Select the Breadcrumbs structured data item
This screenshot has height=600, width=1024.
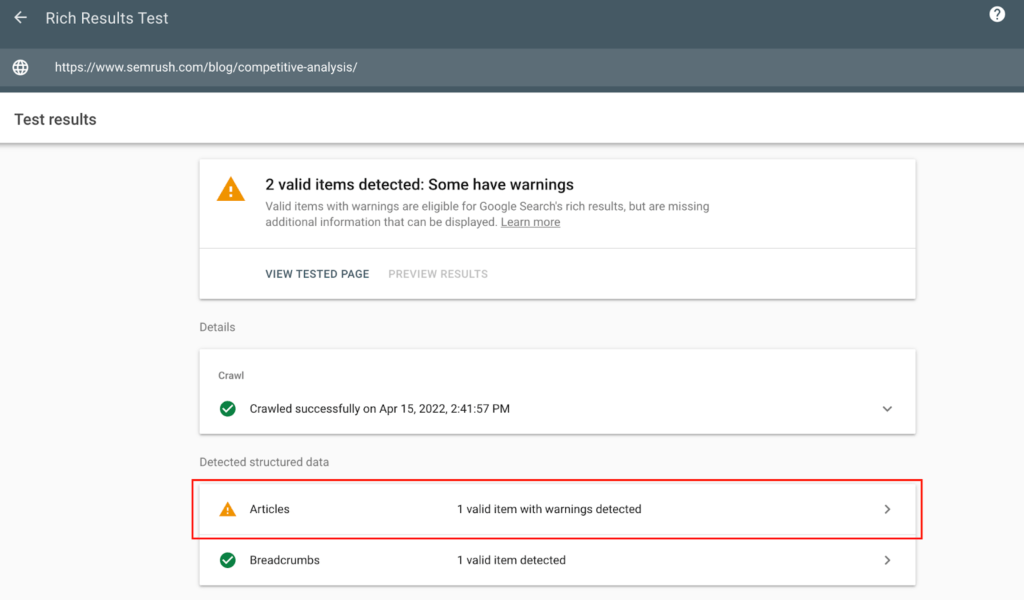pyautogui.click(x=557, y=560)
